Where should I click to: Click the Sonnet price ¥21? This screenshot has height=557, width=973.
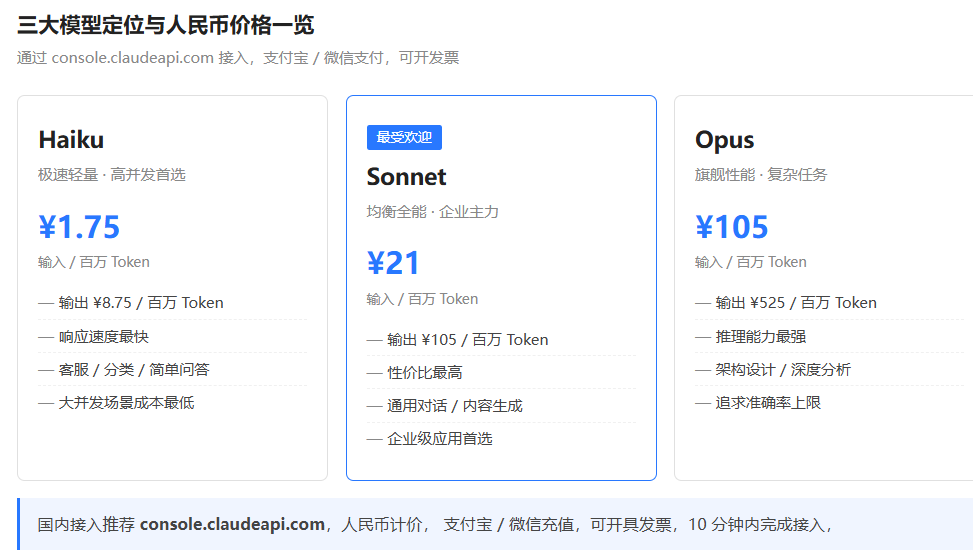pos(393,264)
